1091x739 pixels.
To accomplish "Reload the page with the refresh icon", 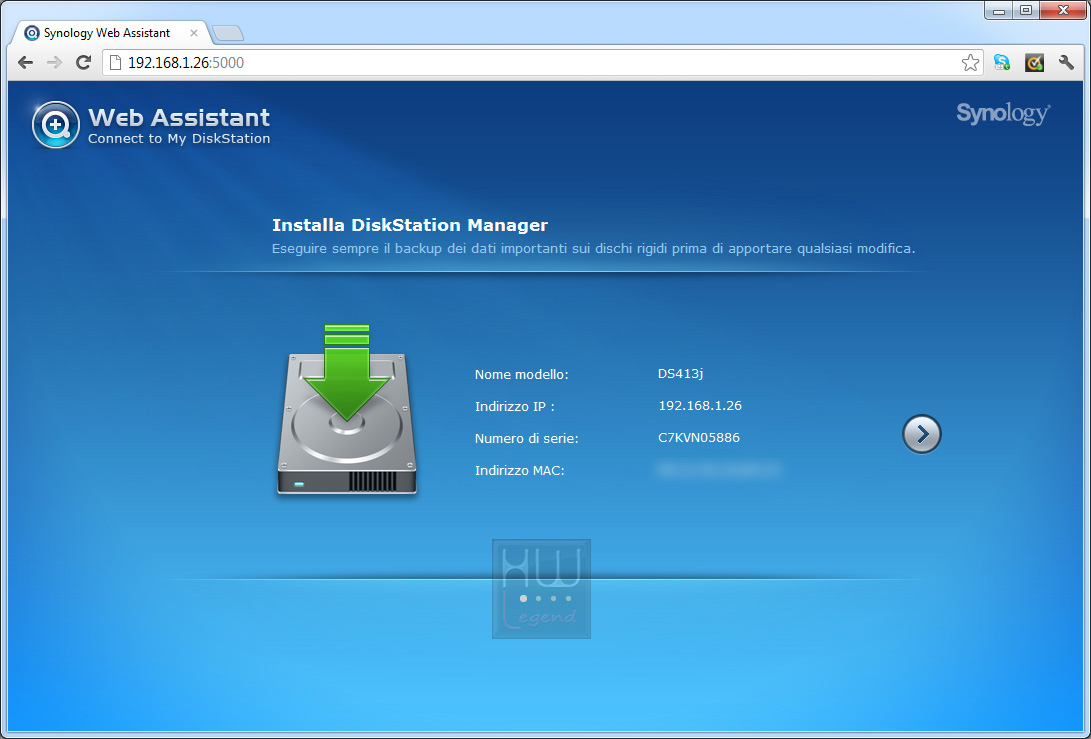I will pyautogui.click(x=83, y=63).
